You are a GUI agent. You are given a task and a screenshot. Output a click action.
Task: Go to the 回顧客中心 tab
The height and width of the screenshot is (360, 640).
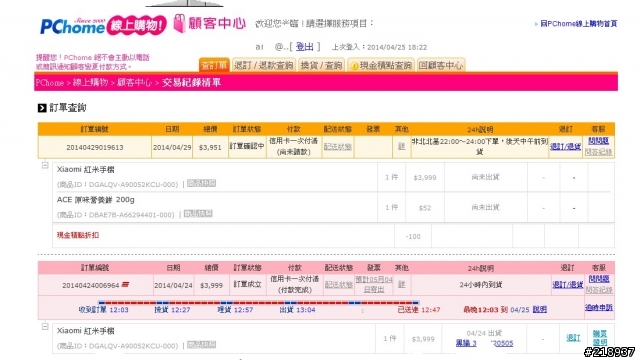coord(441,65)
